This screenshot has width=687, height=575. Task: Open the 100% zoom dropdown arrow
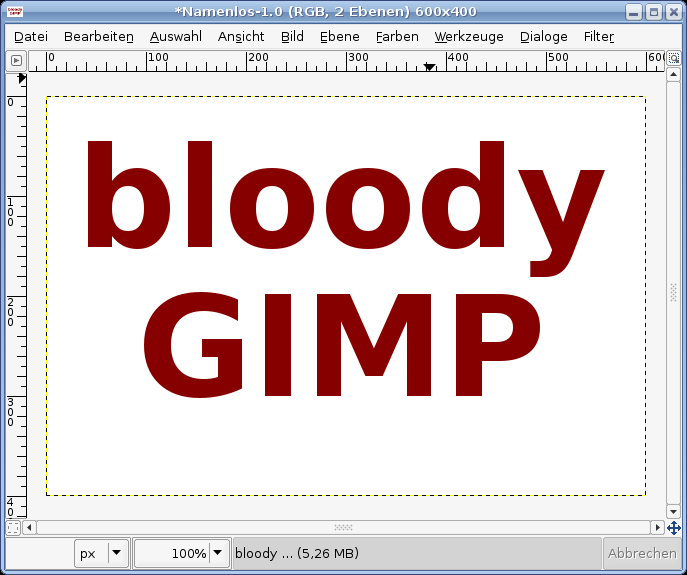[x=218, y=553]
